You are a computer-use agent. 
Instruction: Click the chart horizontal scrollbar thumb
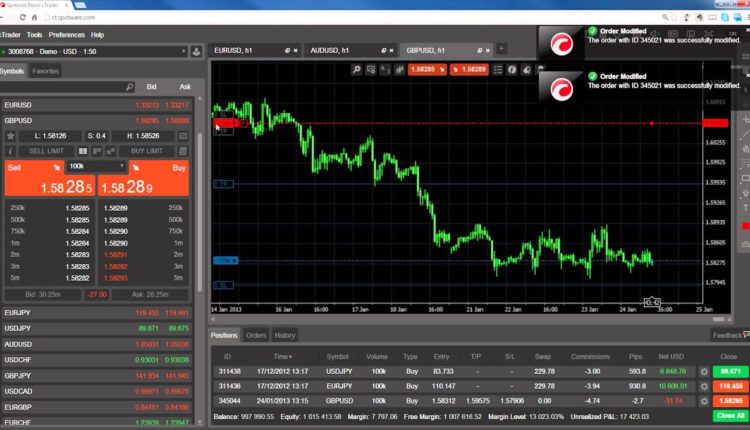pyautogui.click(x=718, y=320)
